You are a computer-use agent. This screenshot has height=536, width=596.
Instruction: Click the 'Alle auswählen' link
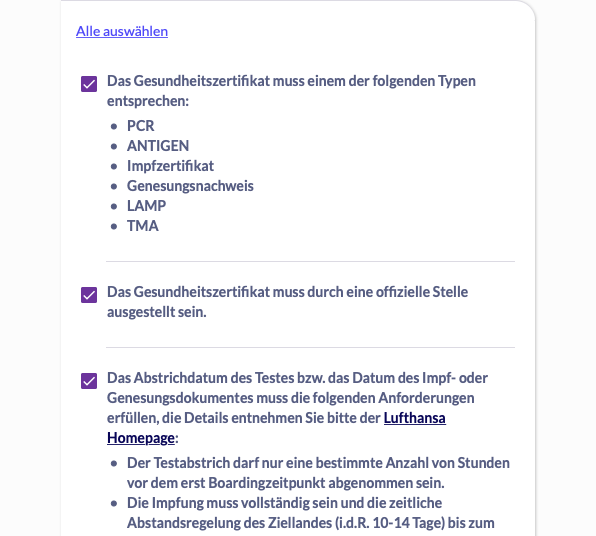(122, 31)
